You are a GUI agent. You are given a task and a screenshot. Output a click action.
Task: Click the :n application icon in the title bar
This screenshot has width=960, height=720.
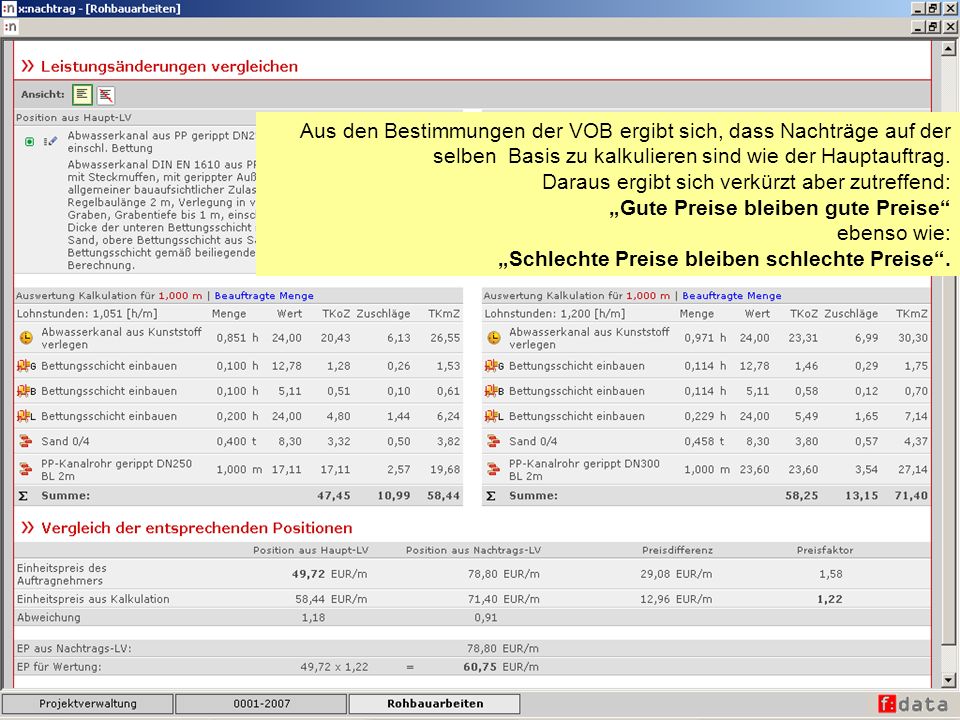[x=9, y=9]
